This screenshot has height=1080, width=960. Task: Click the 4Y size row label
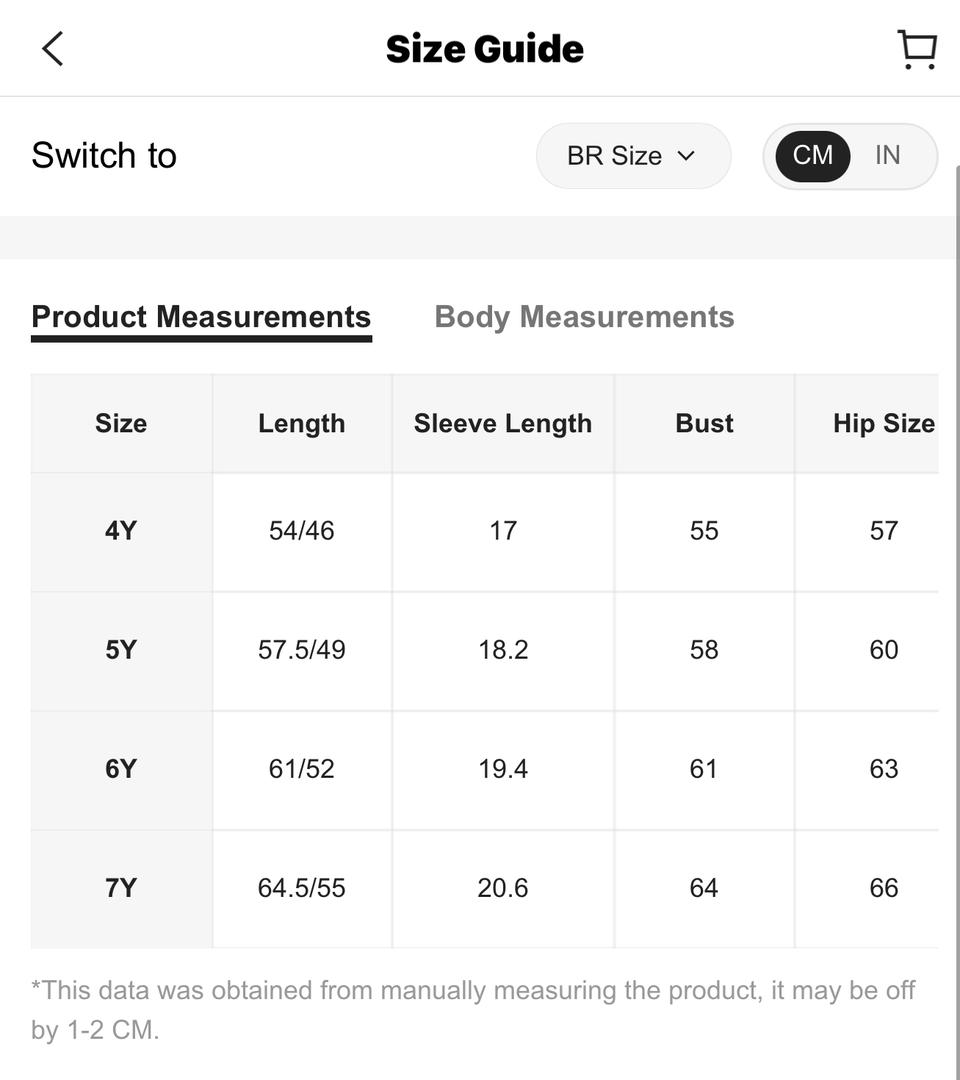tap(121, 531)
